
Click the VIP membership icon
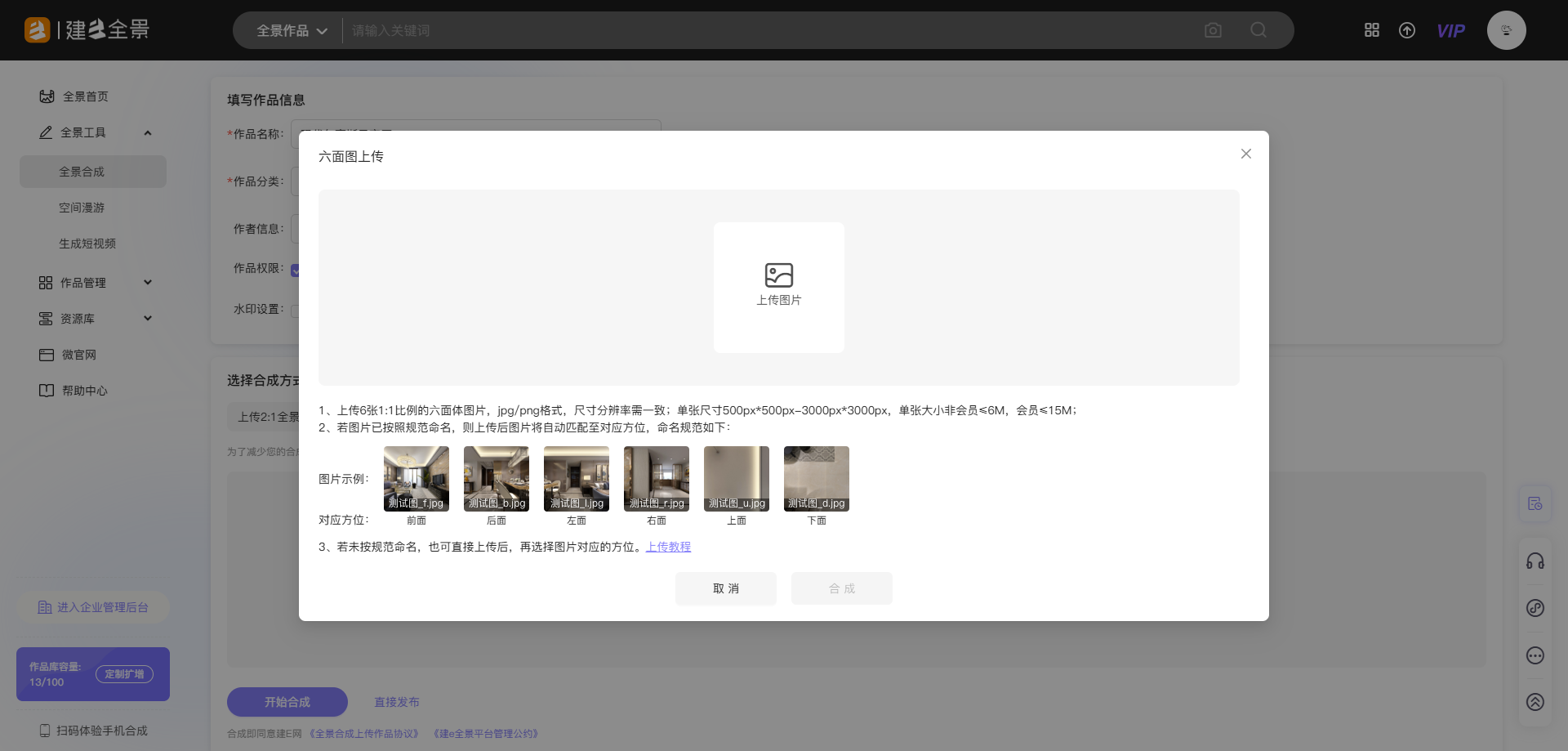[x=1450, y=31]
